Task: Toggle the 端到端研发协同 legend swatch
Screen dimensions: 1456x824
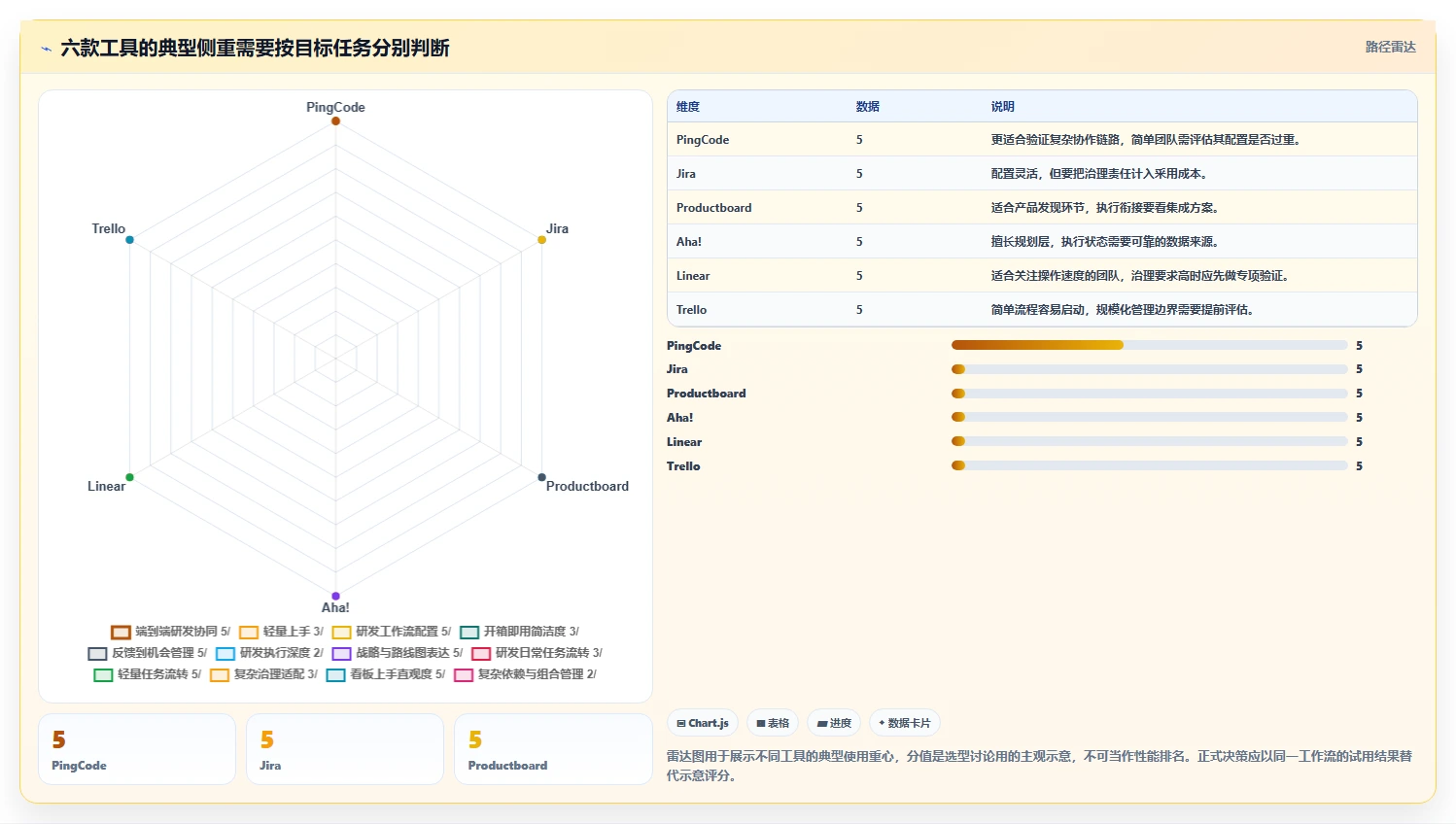Action: 121,632
